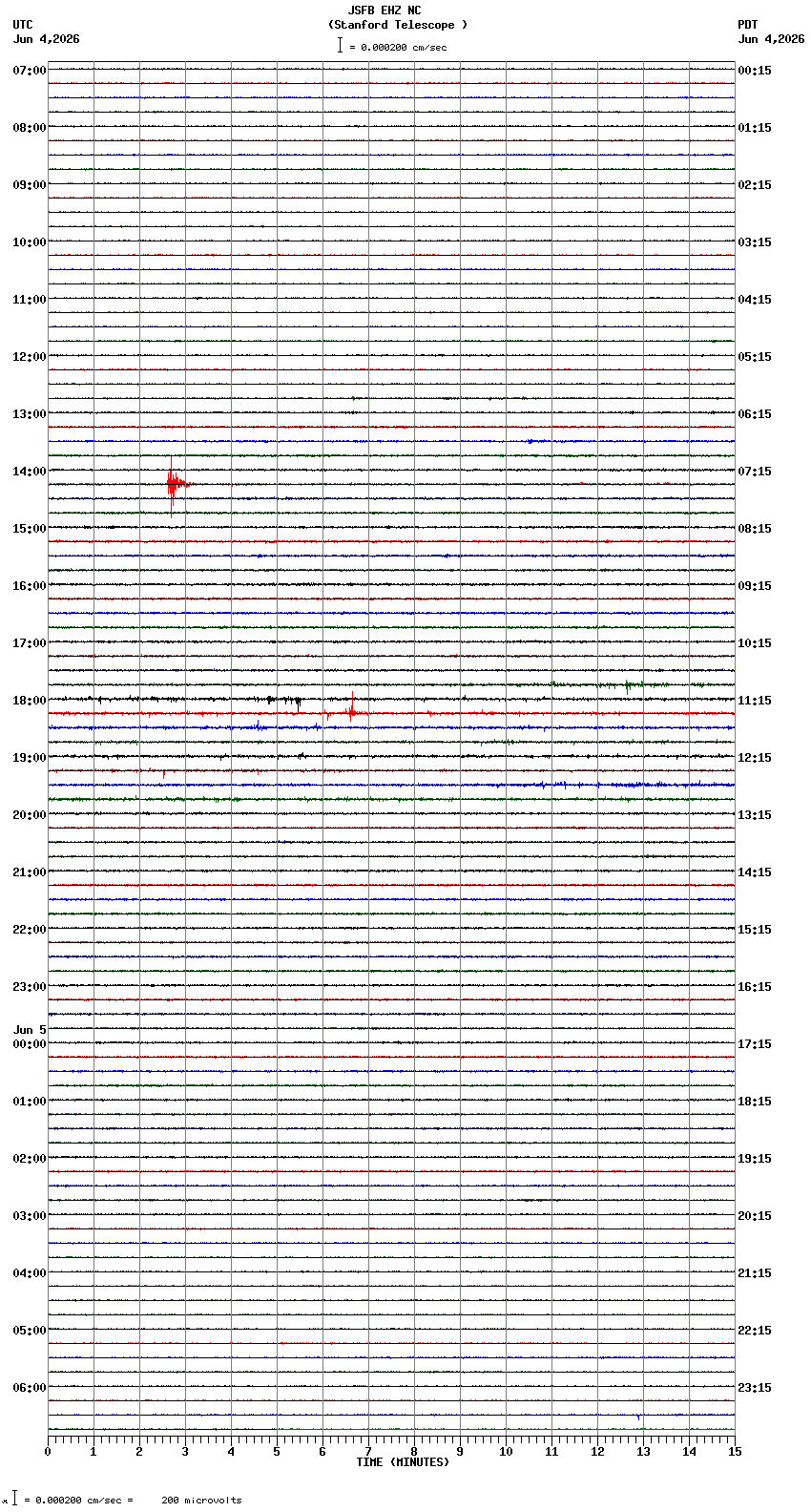Click the bottom scale text 200 microvolts
The height and width of the screenshot is (1512, 811).
coord(201,1501)
